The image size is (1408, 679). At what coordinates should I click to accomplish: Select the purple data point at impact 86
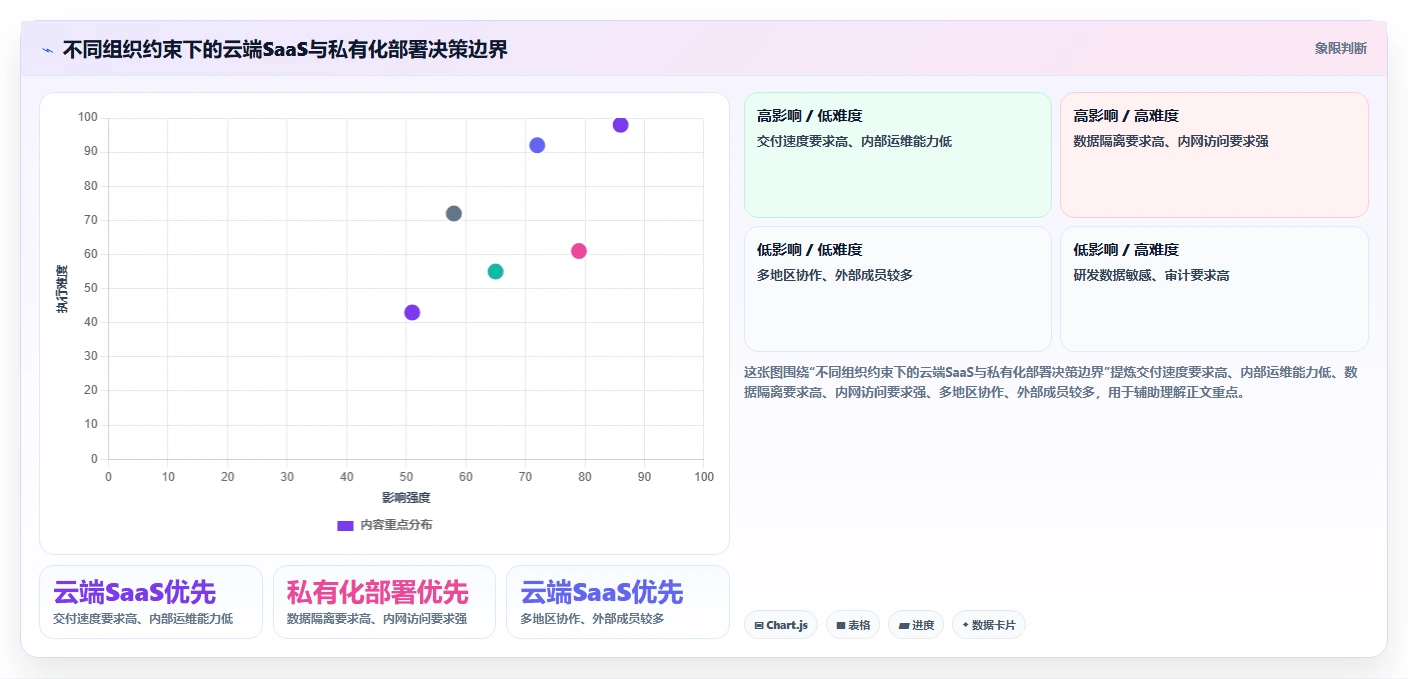[x=620, y=125]
